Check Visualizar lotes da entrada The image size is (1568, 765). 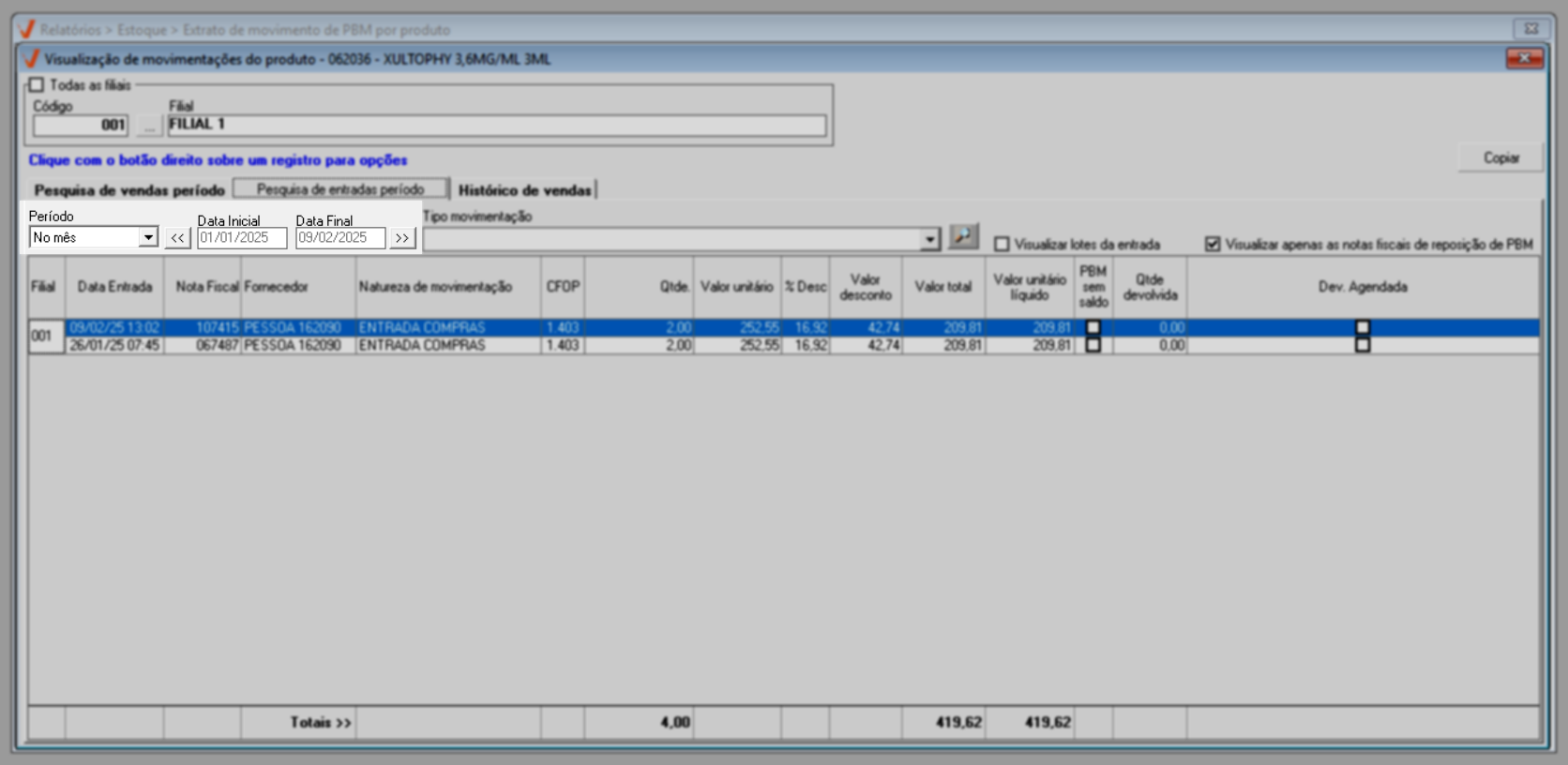(x=1002, y=245)
